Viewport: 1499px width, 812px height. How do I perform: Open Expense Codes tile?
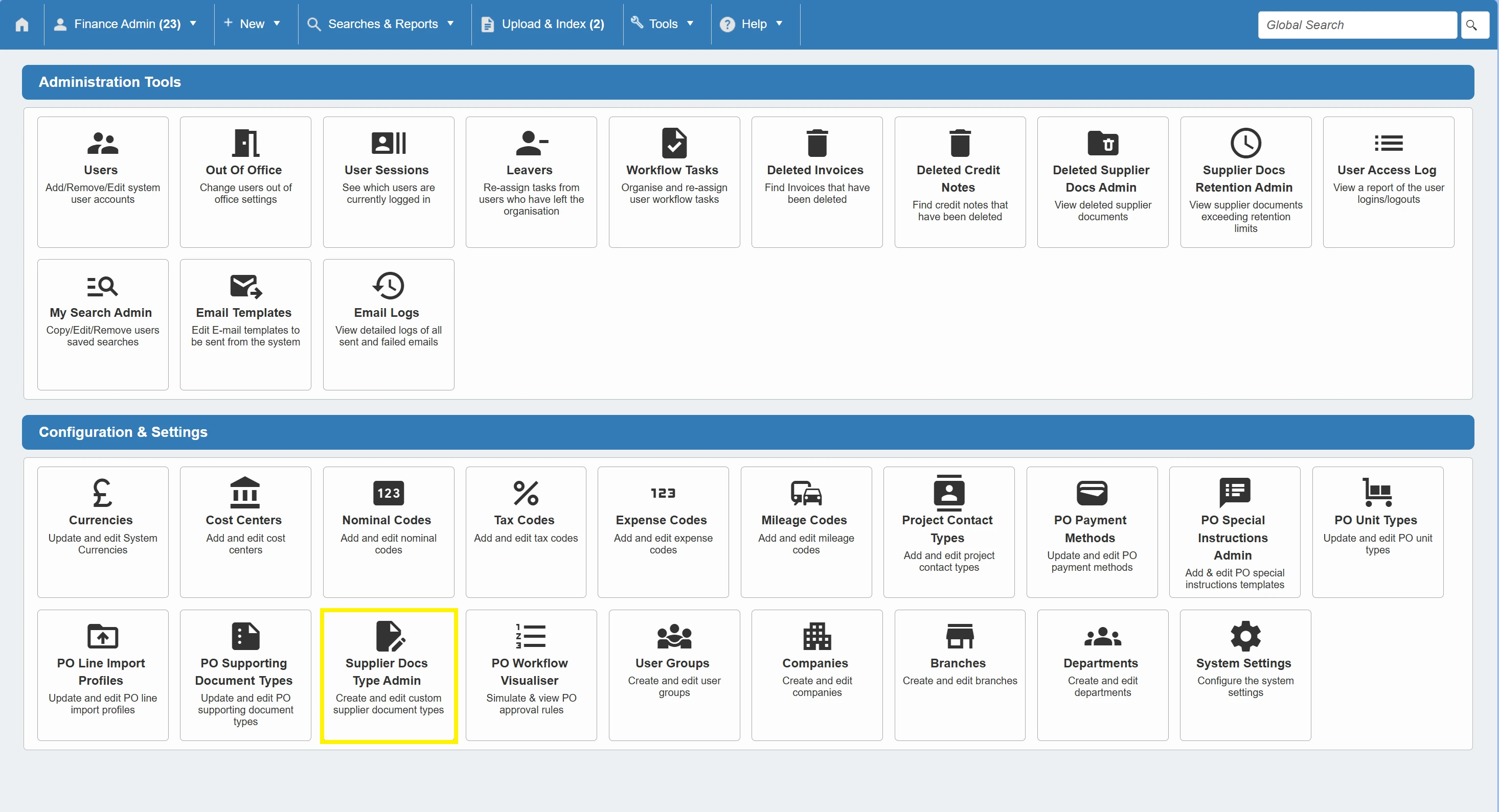pyautogui.click(x=663, y=531)
